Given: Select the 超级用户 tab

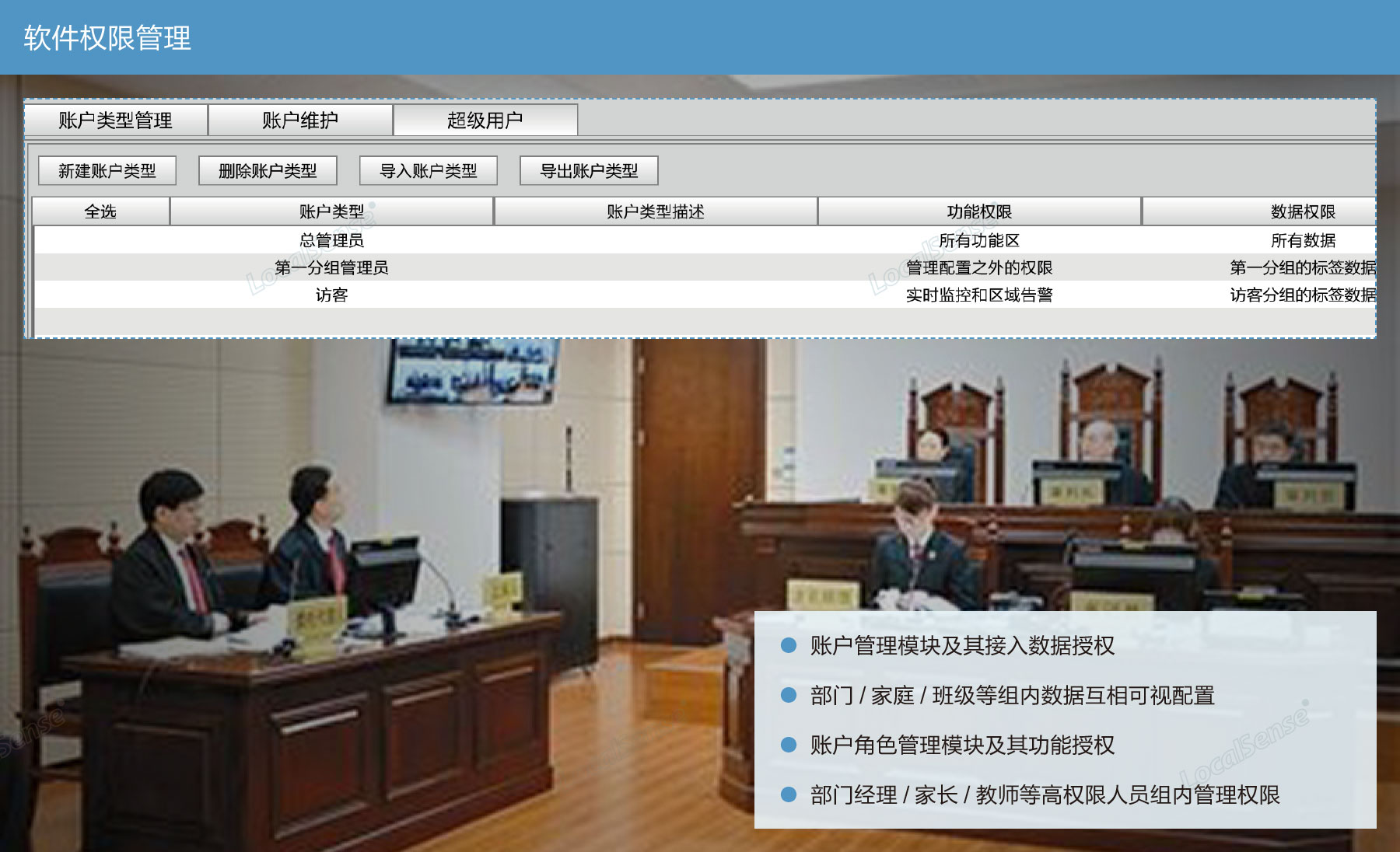Looking at the screenshot, I should tap(485, 120).
